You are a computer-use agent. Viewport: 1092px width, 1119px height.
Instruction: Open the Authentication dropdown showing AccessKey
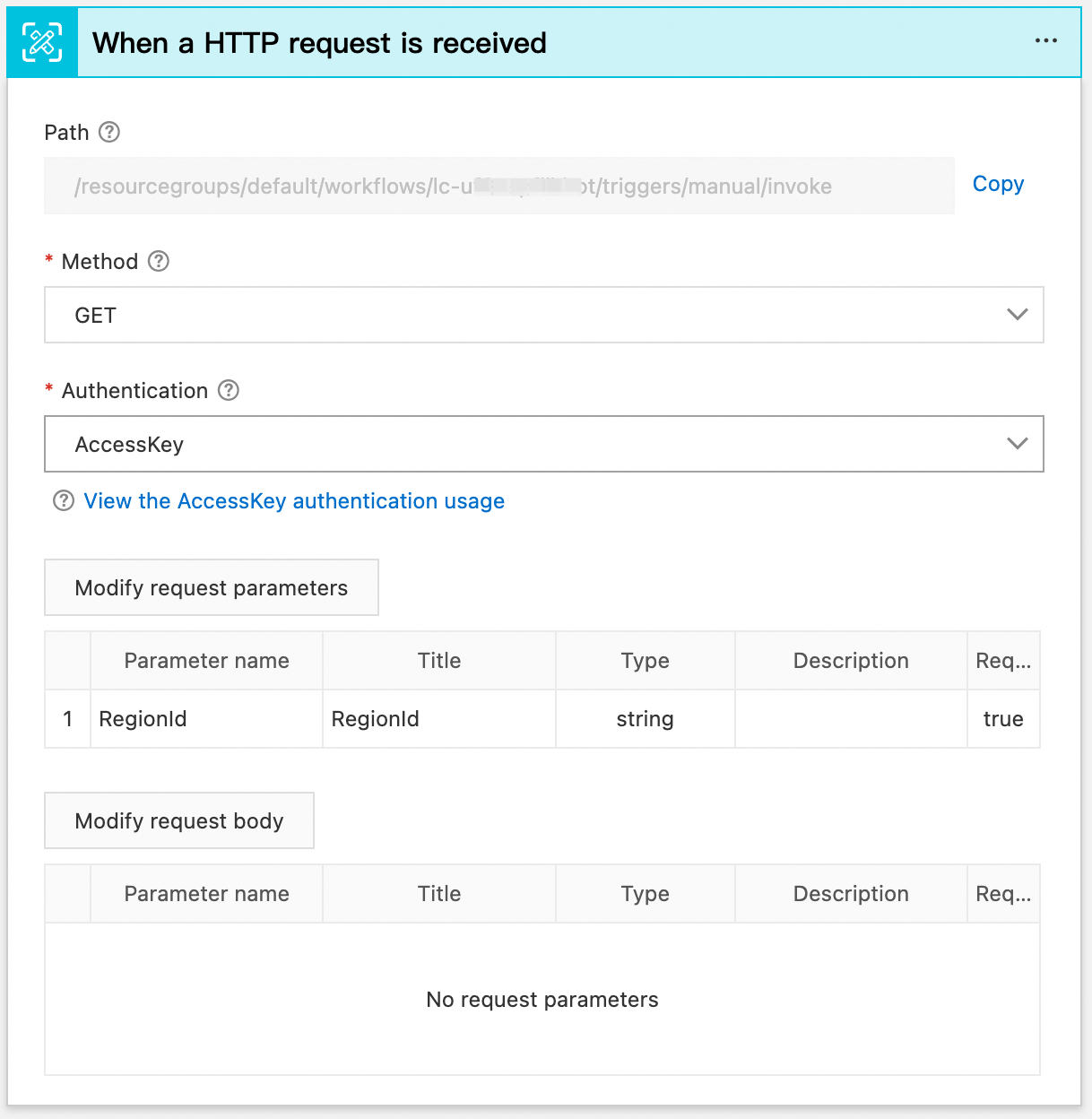tap(543, 444)
